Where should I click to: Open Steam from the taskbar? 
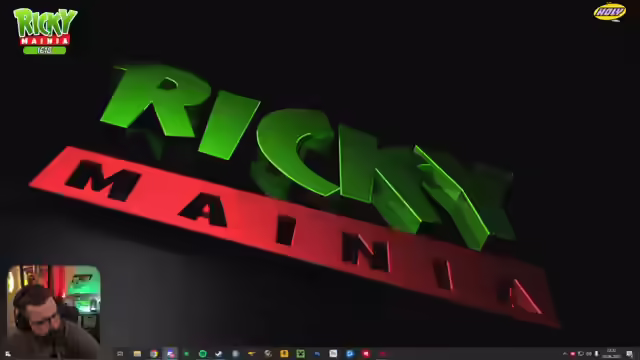(x=219, y=354)
